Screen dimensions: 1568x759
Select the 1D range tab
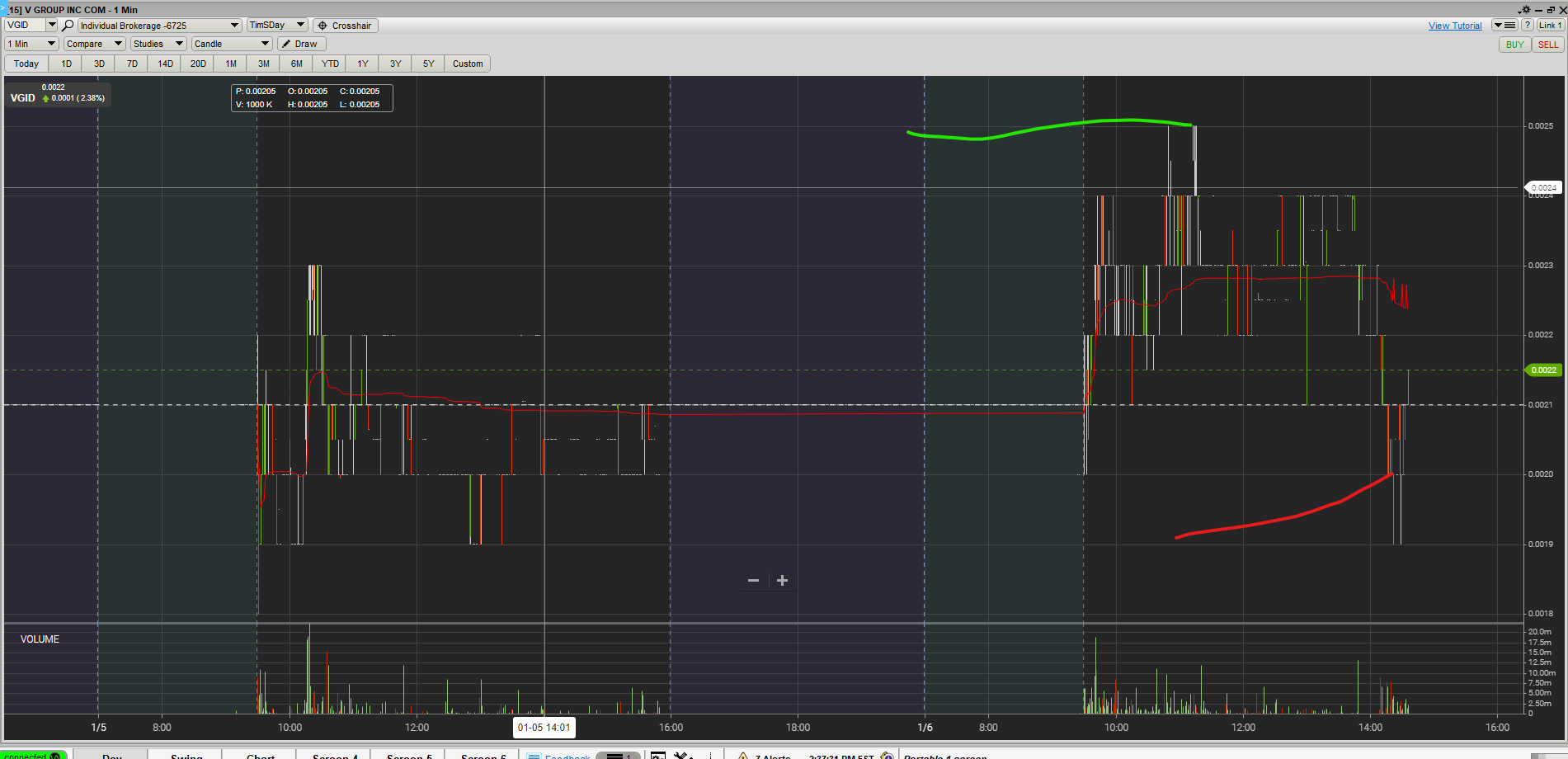coord(66,64)
